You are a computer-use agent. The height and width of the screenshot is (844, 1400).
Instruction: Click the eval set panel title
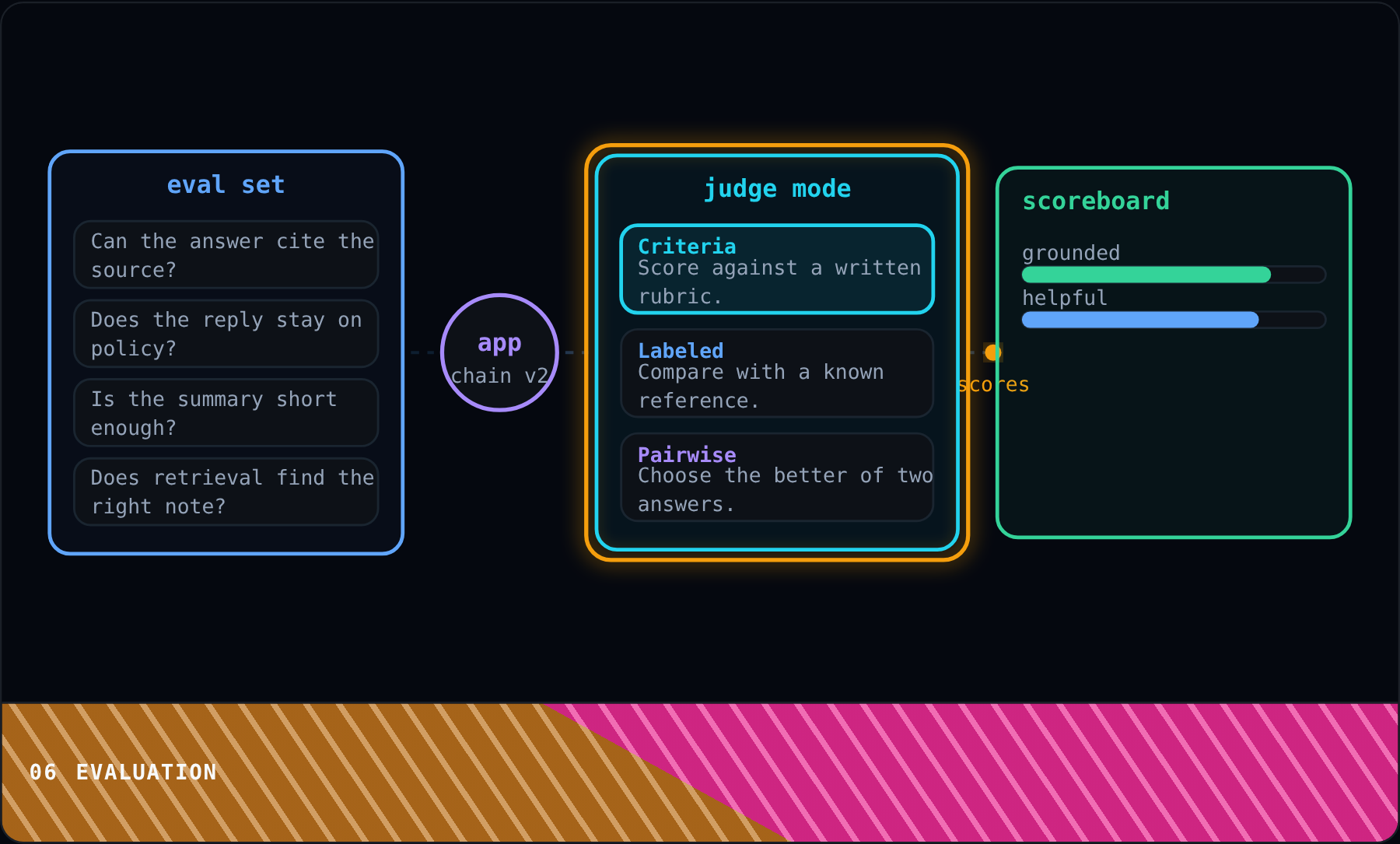226,184
